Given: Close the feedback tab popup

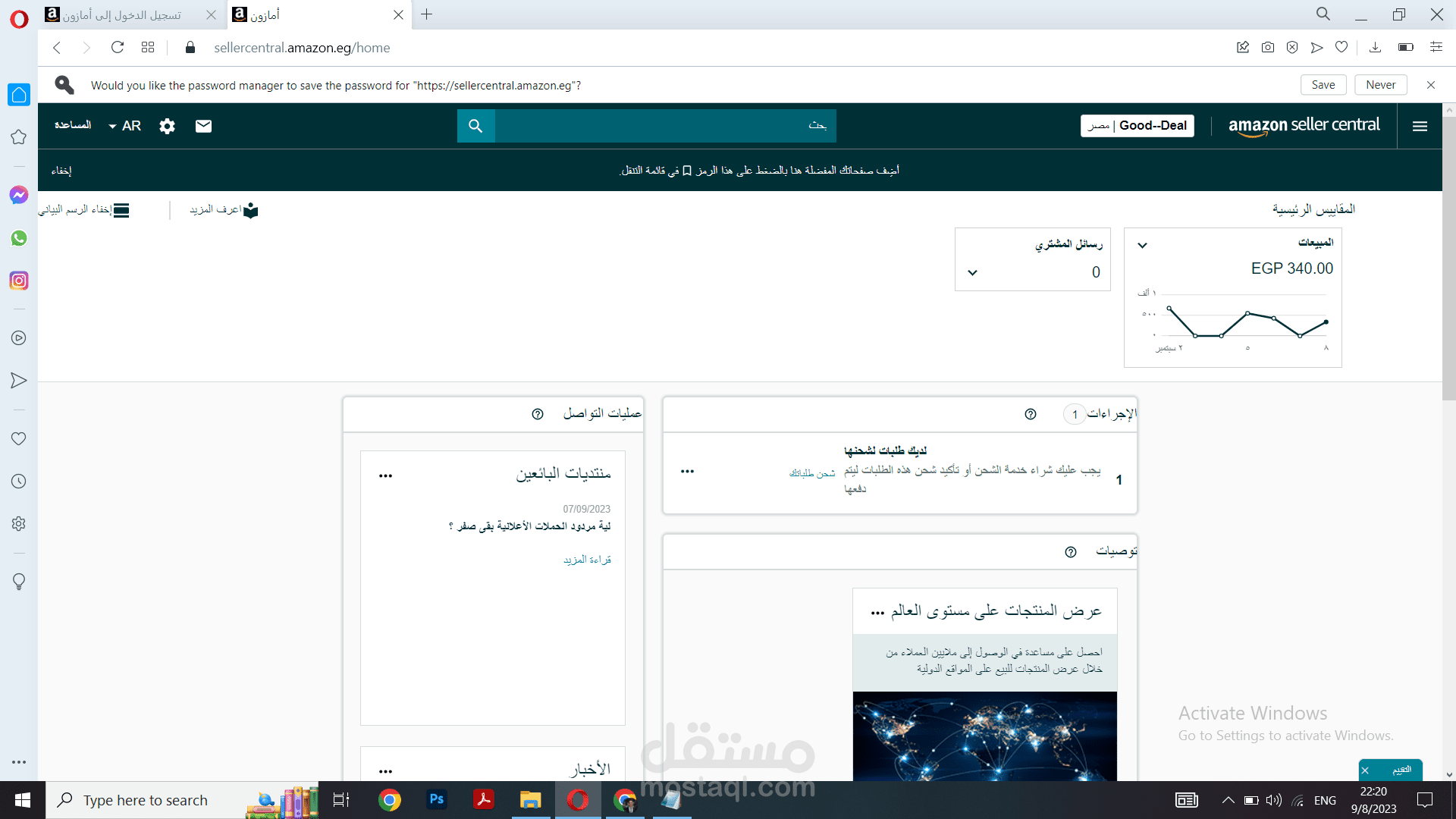Looking at the screenshot, I should tap(1365, 770).
